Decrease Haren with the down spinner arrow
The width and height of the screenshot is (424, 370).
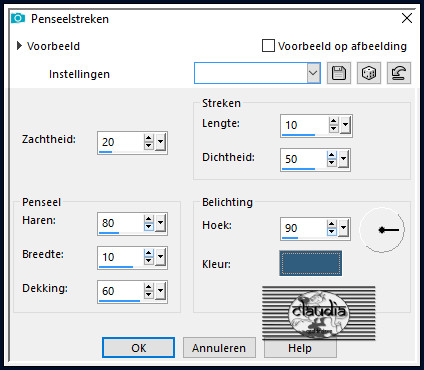coord(149,227)
